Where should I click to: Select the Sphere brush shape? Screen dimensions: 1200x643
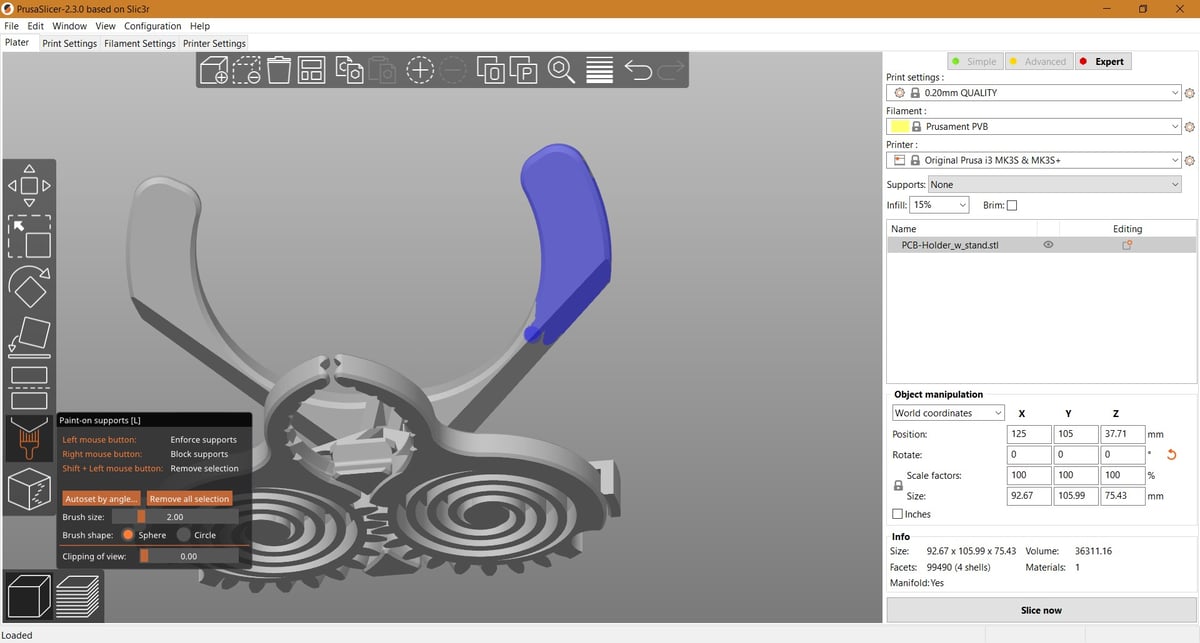[128, 535]
